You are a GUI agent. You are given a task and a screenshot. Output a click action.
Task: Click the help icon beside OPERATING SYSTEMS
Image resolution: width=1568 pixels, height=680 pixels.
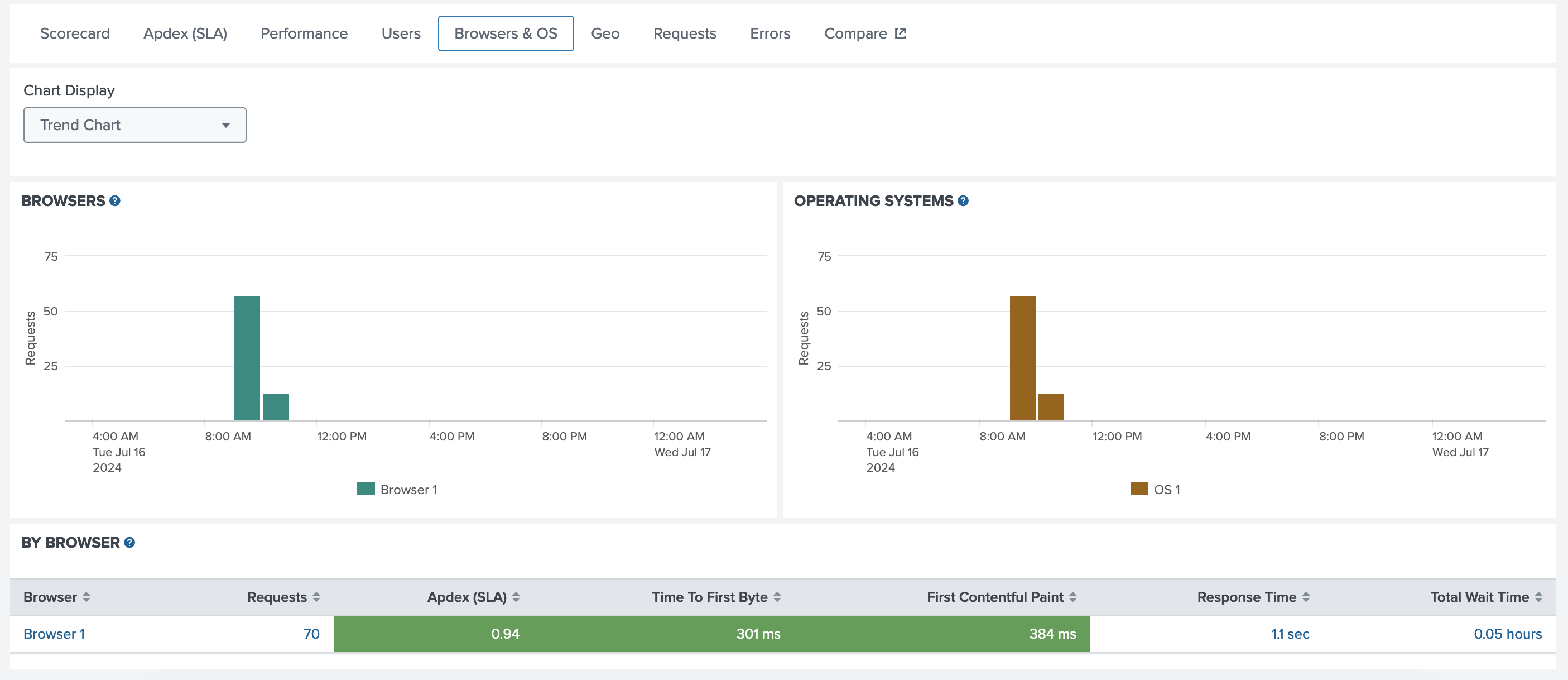963,201
